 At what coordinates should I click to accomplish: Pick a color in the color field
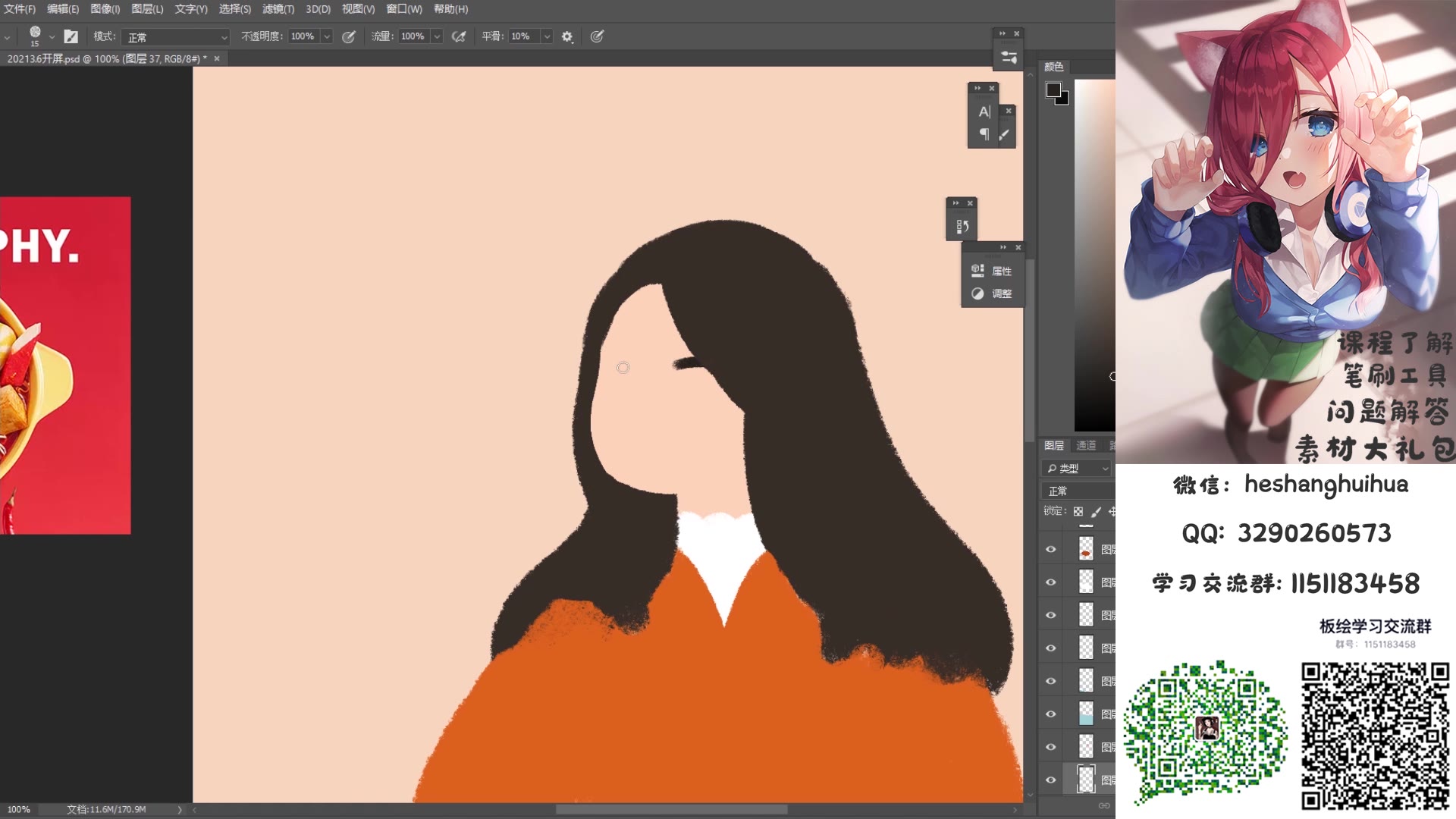(x=1094, y=255)
